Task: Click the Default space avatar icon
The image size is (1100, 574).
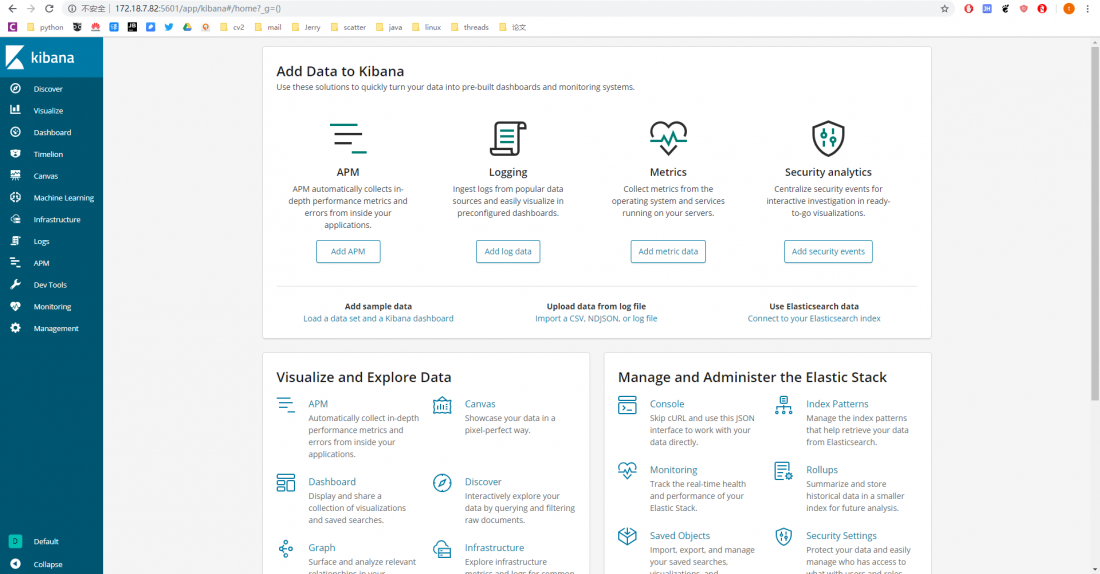Action: tap(15, 541)
